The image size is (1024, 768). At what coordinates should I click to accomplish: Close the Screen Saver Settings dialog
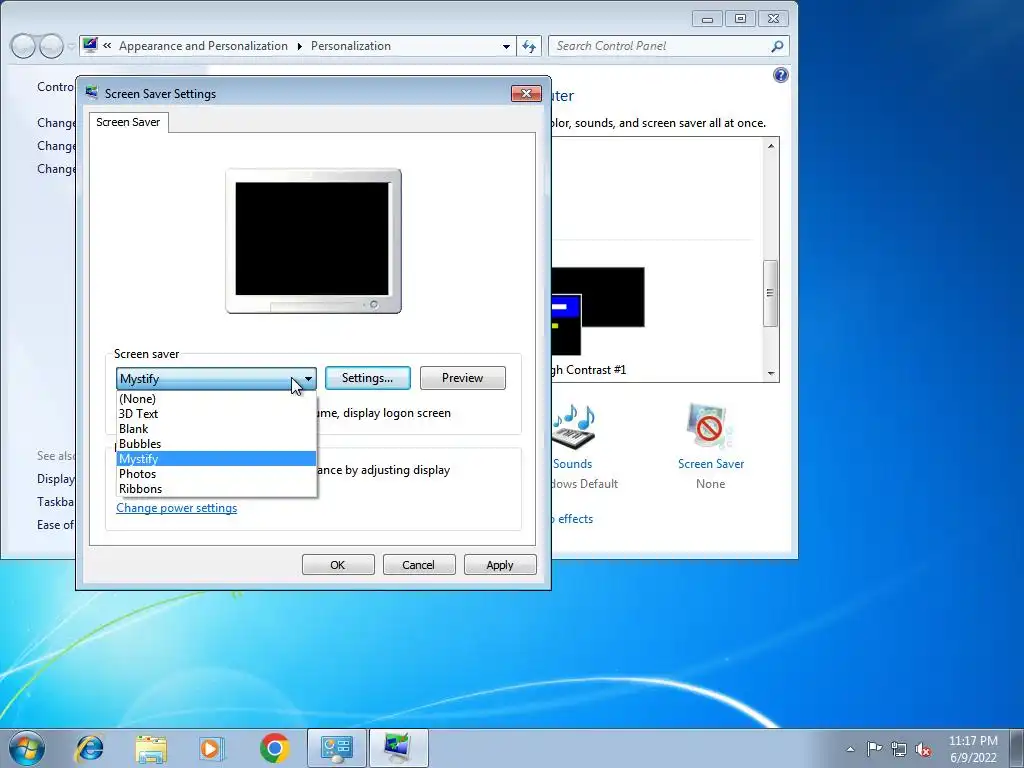click(x=526, y=93)
